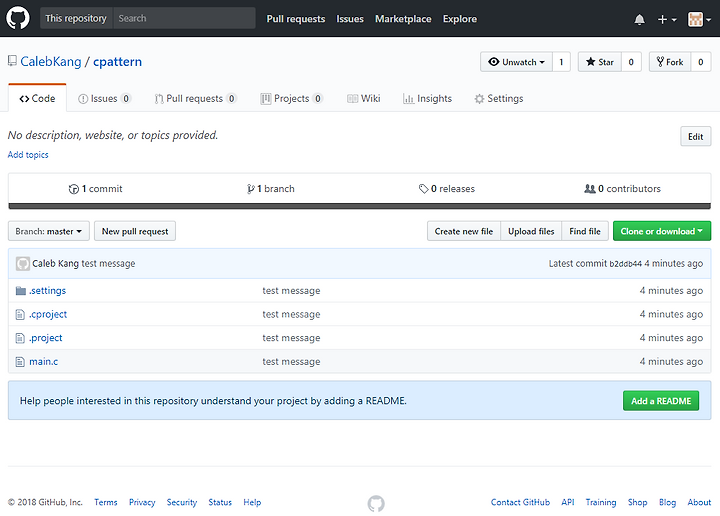Click 'test message' commit on main.c row
Image resolution: width=720 pixels, height=516 pixels.
click(x=291, y=362)
